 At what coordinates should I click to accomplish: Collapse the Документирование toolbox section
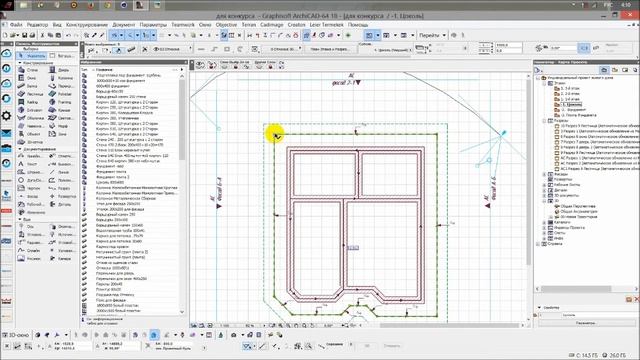tap(20, 149)
